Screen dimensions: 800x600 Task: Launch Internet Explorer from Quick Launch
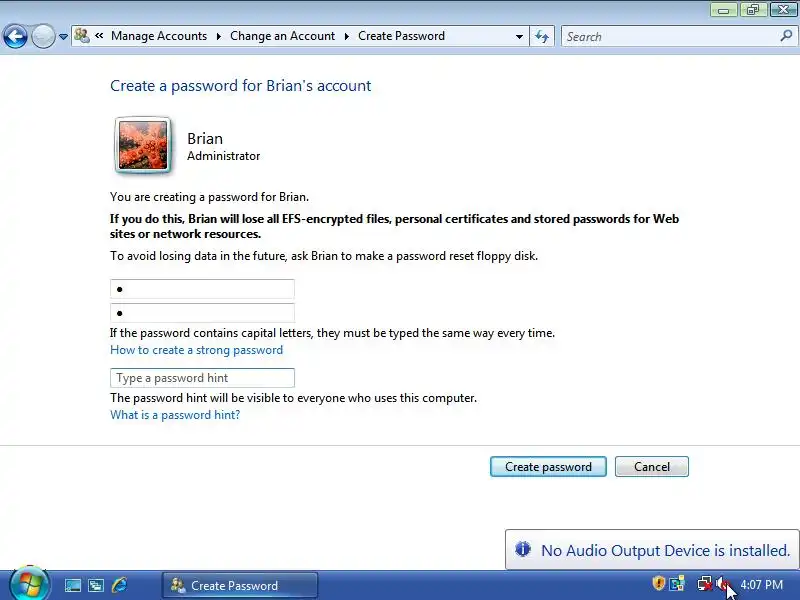(119, 585)
